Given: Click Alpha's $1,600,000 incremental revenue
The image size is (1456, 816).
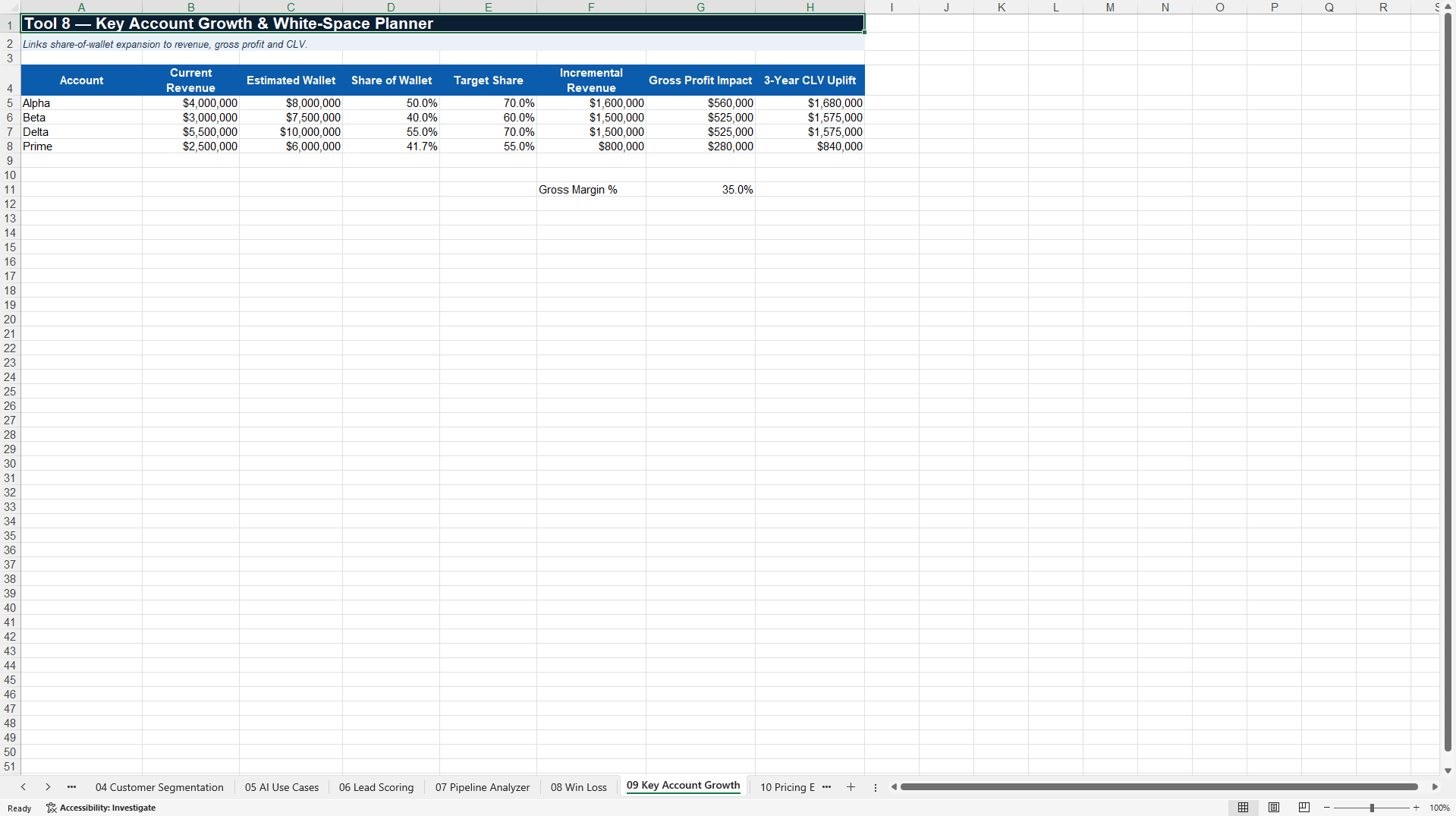Looking at the screenshot, I should pyautogui.click(x=591, y=103).
